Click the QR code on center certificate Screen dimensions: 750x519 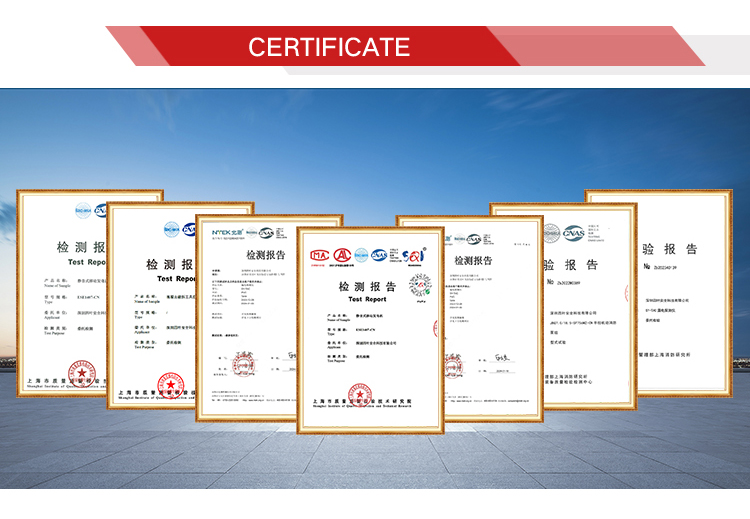point(419,284)
